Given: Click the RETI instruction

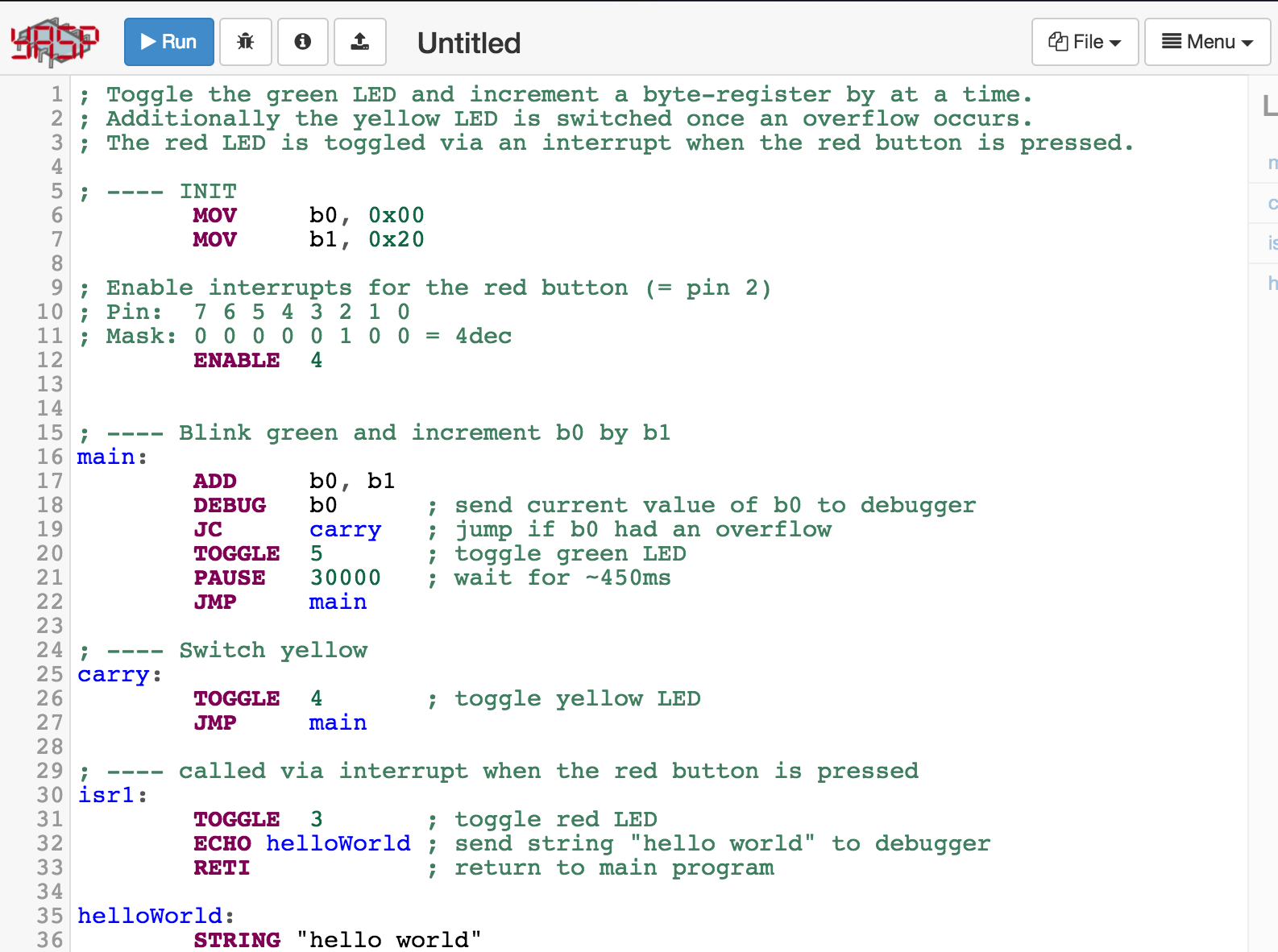Looking at the screenshot, I should (x=222, y=867).
